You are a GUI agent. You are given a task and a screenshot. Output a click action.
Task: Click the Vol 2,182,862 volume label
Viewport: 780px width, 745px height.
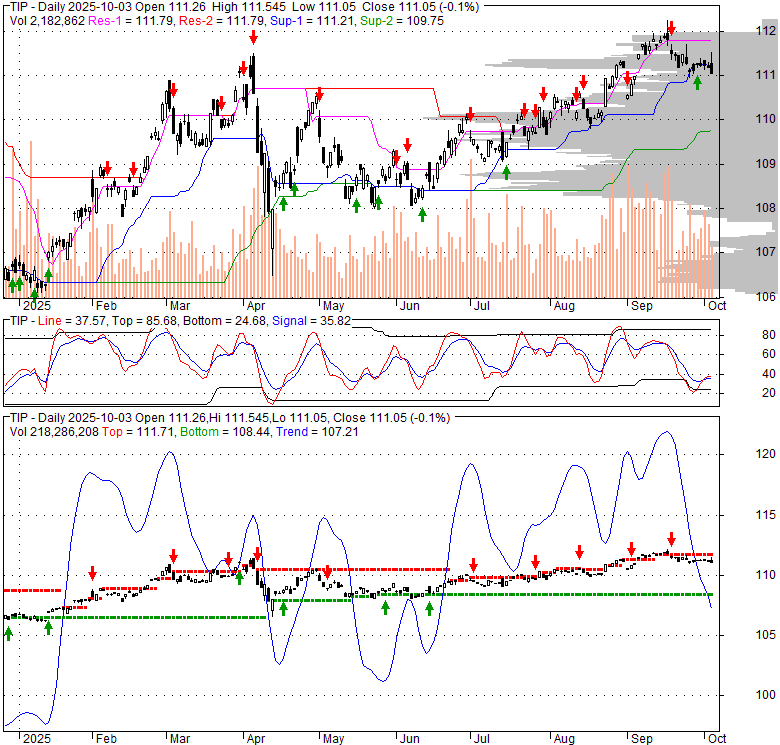point(42,19)
